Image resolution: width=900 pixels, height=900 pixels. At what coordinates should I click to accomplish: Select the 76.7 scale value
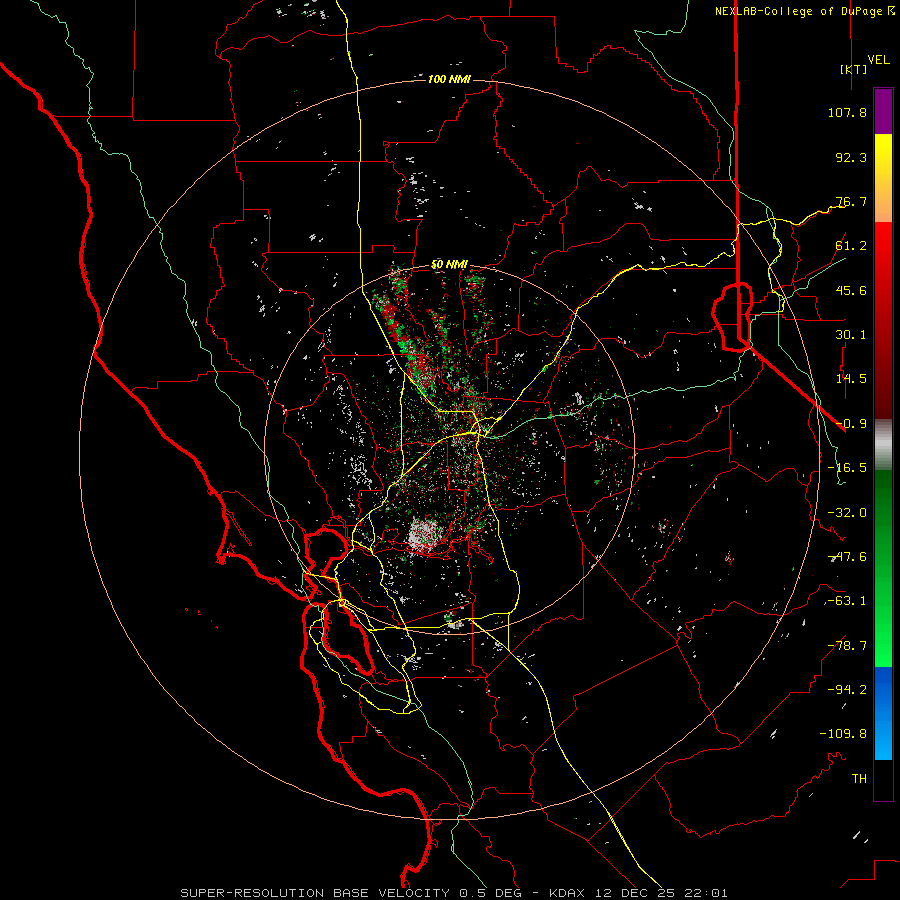851,201
